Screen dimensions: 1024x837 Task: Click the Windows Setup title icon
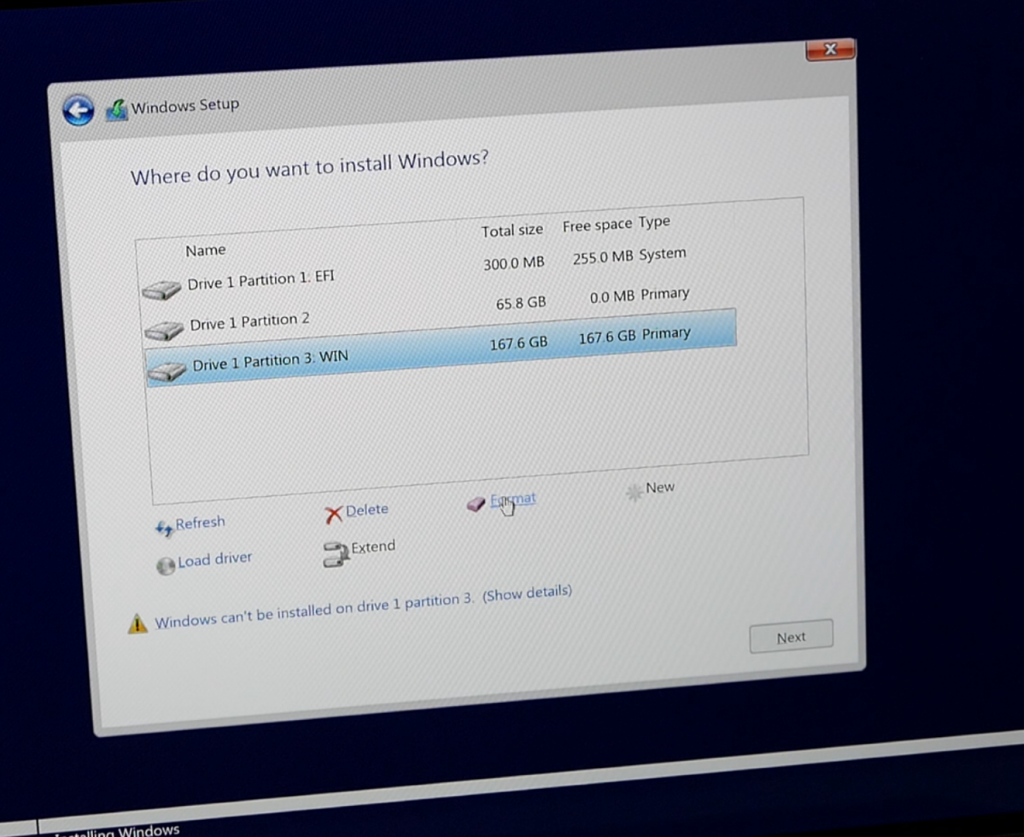point(117,110)
